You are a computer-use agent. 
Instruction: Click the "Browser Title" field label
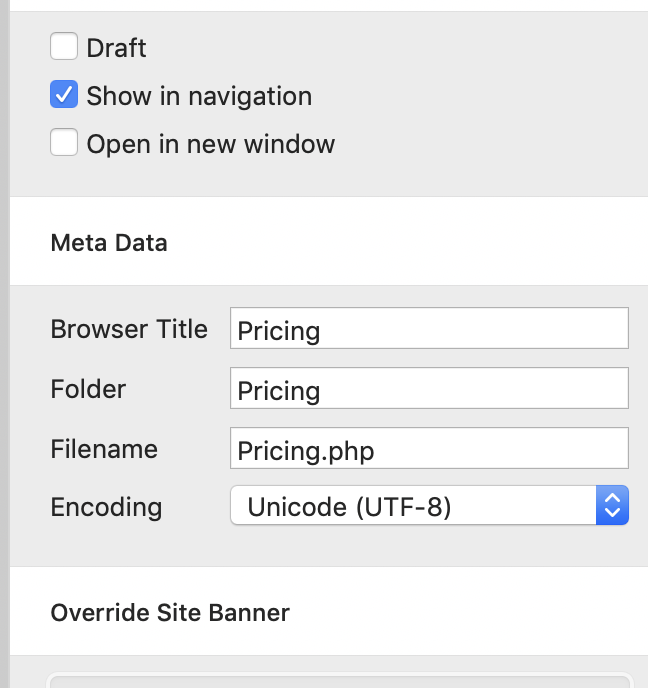click(129, 329)
